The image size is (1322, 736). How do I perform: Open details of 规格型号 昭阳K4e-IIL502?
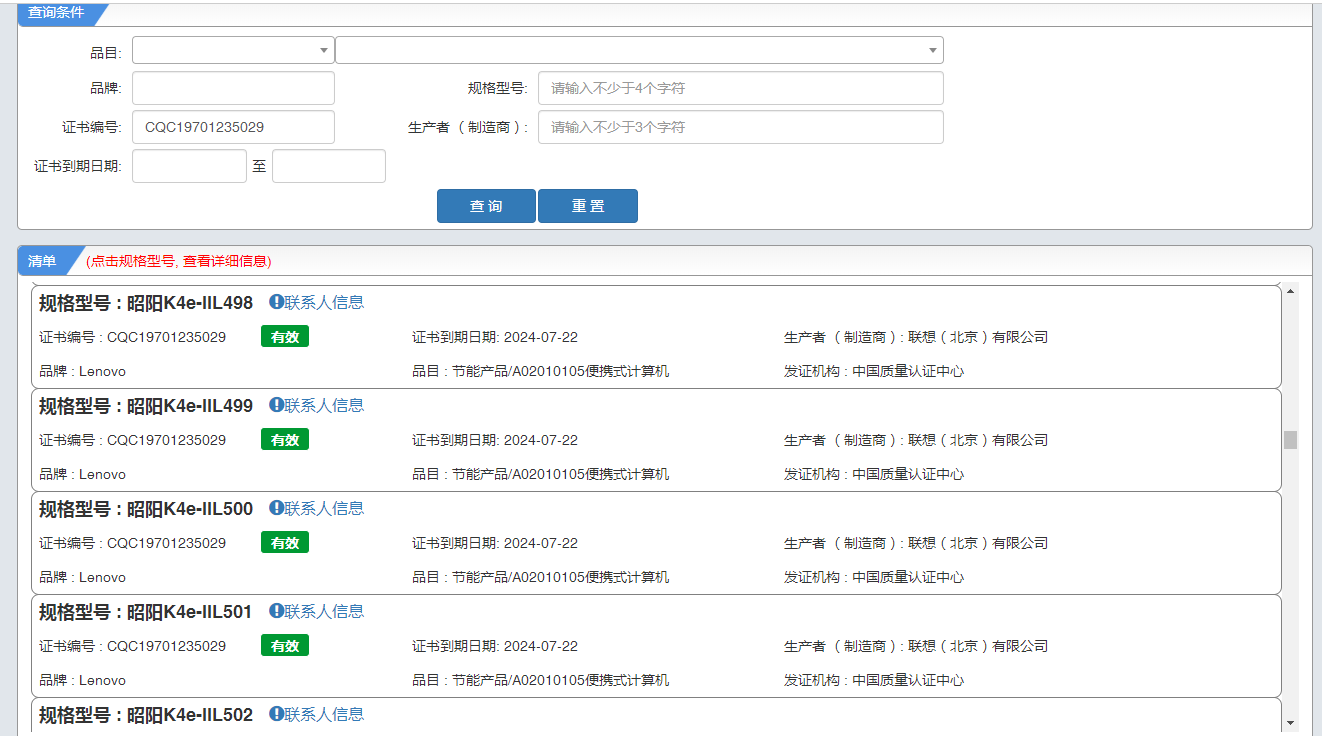[x=146, y=714]
